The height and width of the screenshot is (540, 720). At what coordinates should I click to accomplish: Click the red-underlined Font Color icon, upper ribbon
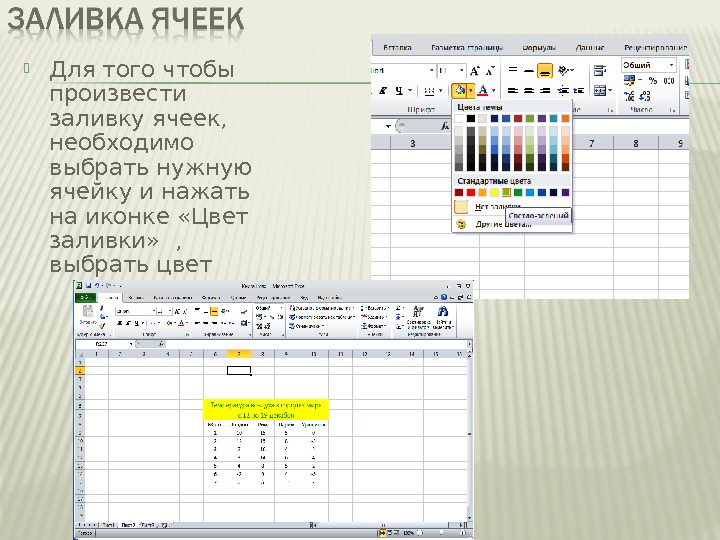point(482,90)
